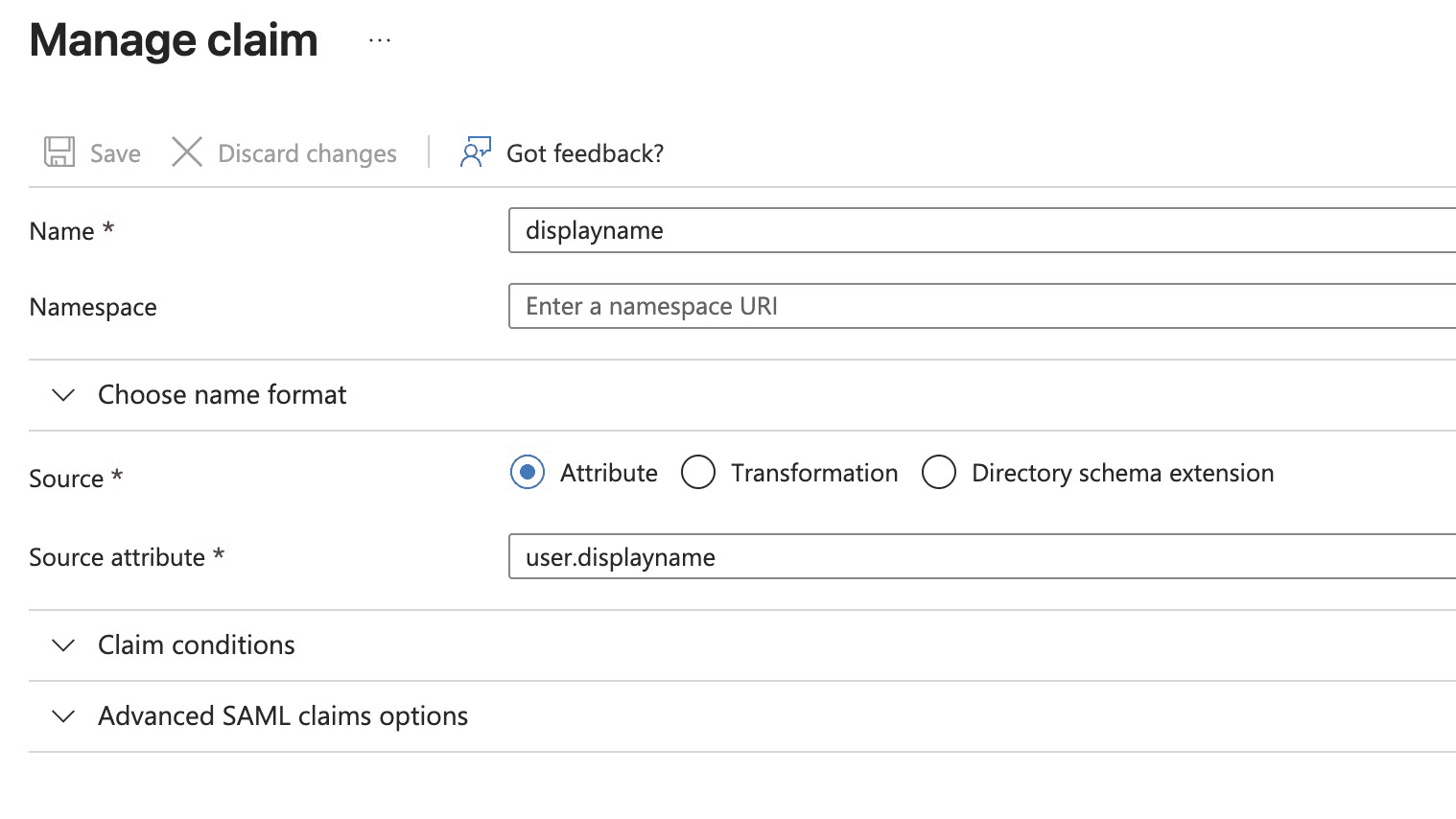The width and height of the screenshot is (1456, 819).
Task: Click the Discard changes text label
Action: tap(307, 153)
